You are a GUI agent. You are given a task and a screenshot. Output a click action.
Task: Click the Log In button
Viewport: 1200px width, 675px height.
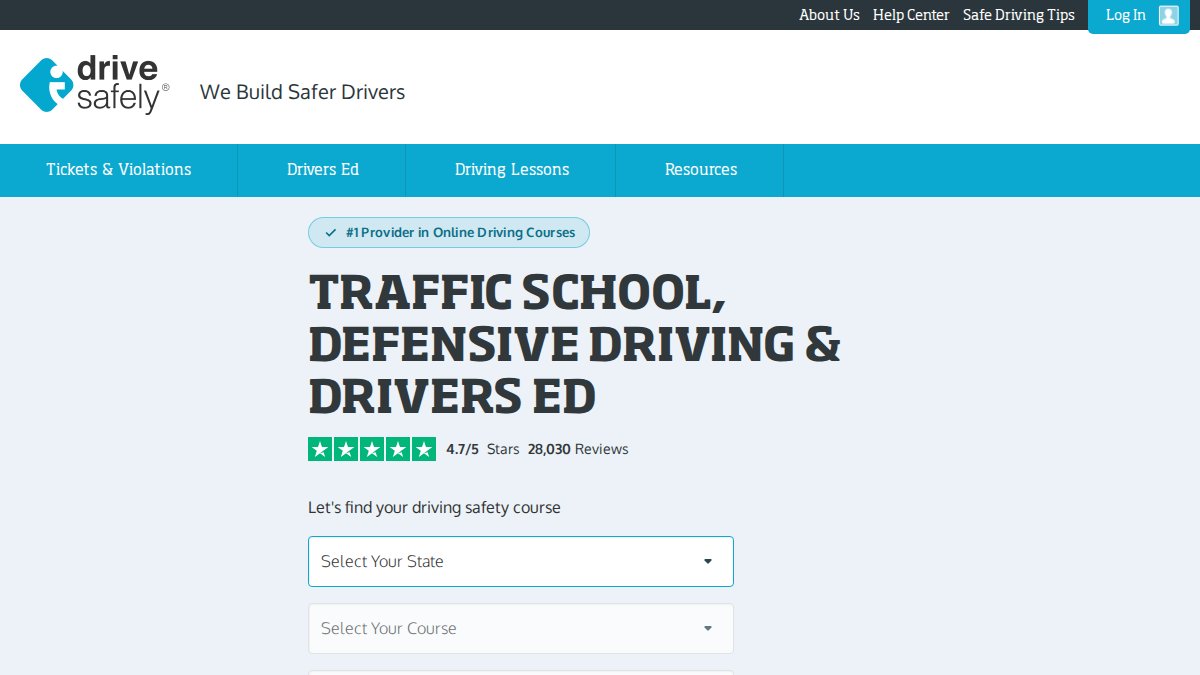pyautogui.click(x=1139, y=16)
